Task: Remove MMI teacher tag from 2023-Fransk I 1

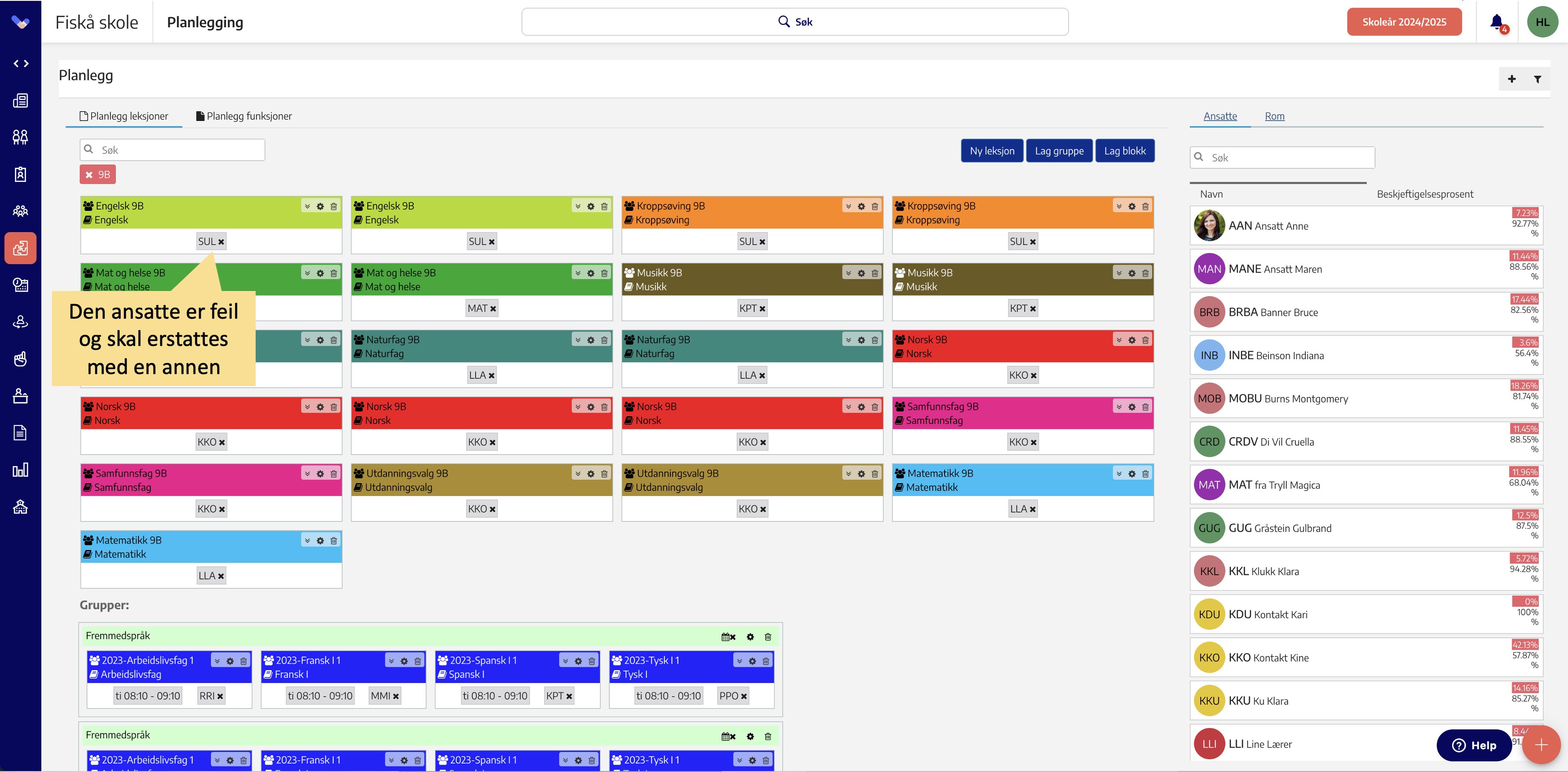Action: click(x=396, y=697)
